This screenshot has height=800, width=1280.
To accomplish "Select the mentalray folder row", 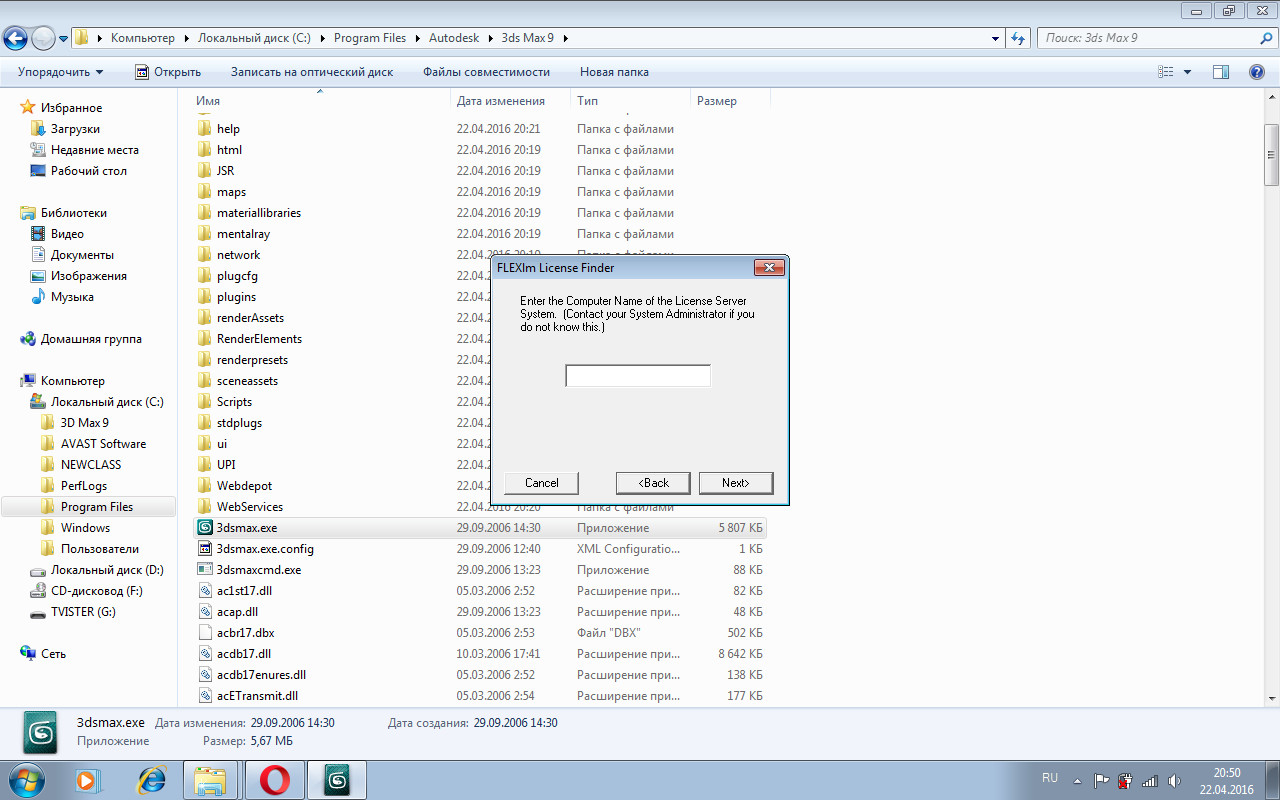I will [x=480, y=234].
